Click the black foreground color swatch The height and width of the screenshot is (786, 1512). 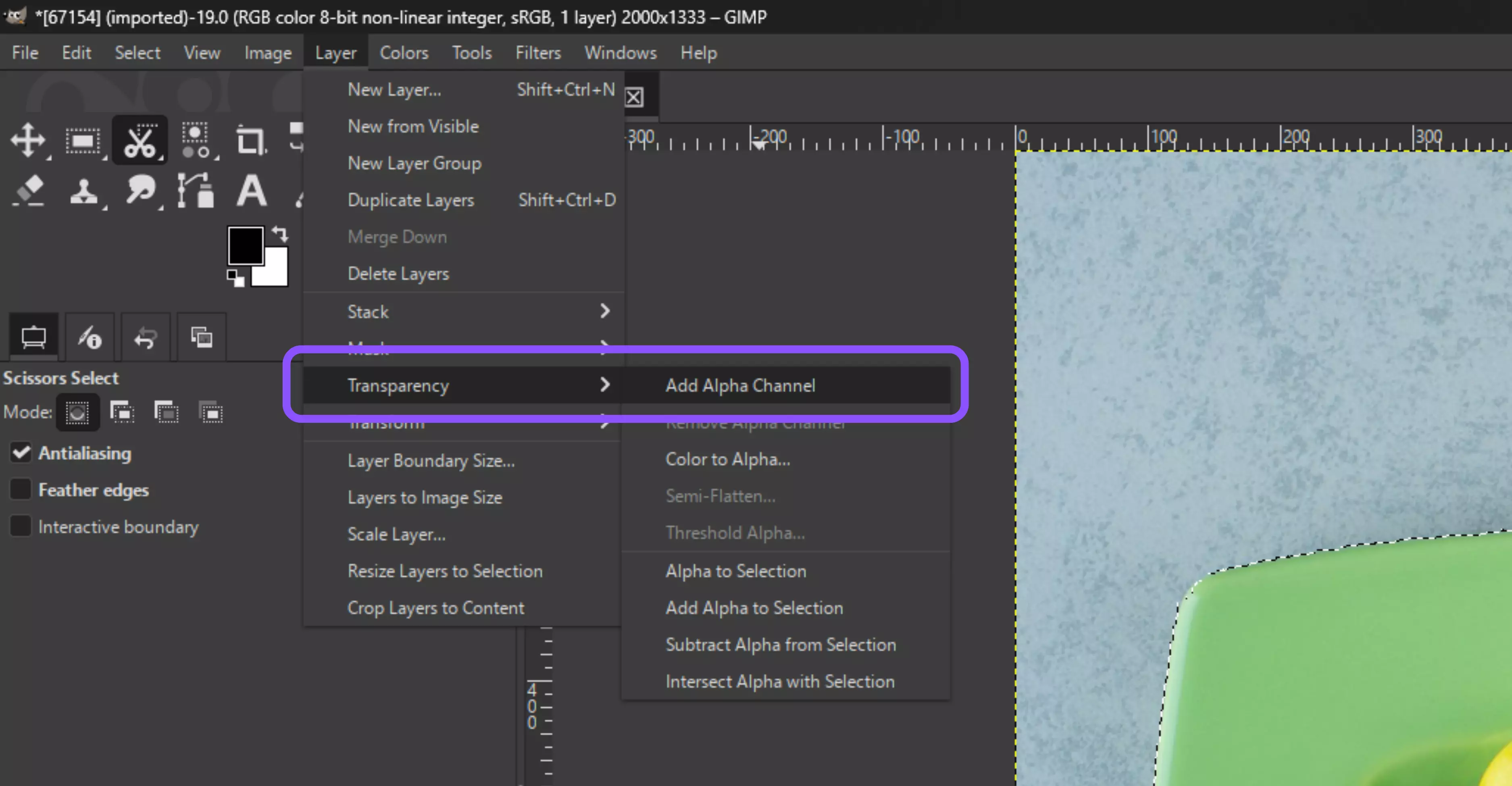coord(245,245)
